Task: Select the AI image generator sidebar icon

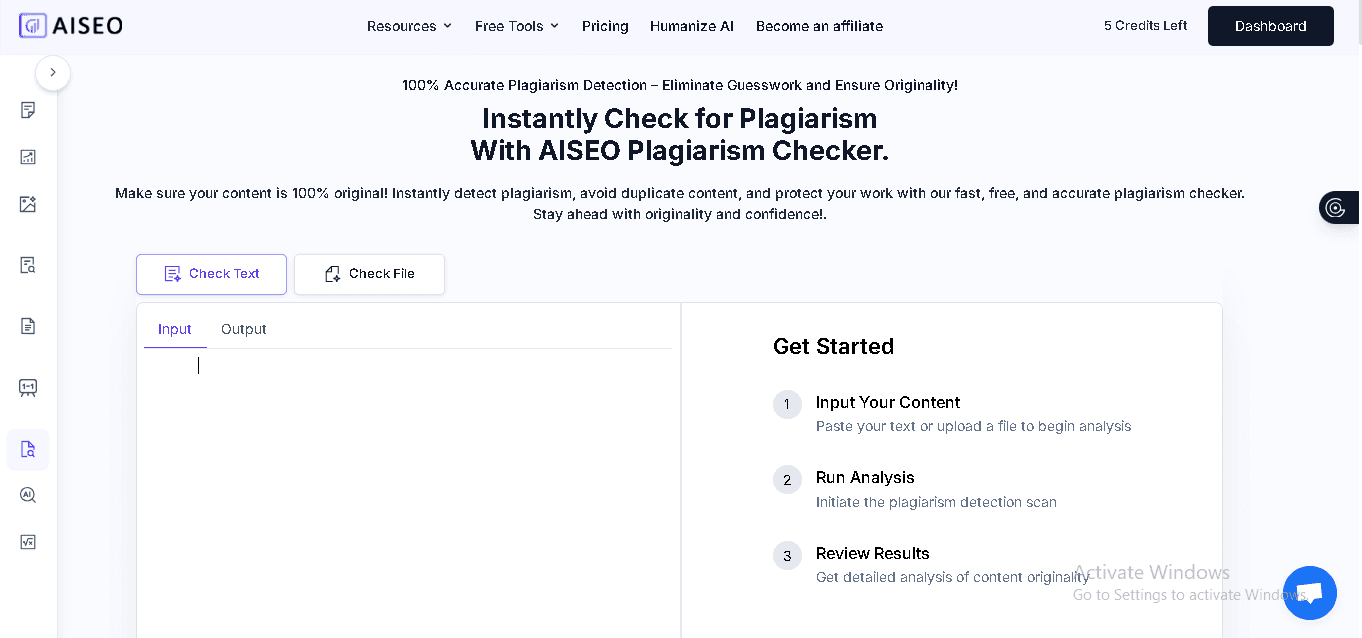Action: click(27, 203)
